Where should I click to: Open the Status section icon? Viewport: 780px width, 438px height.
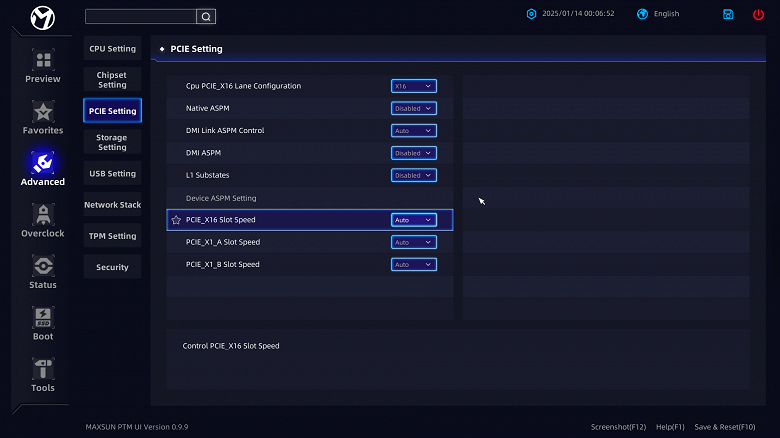(x=43, y=266)
